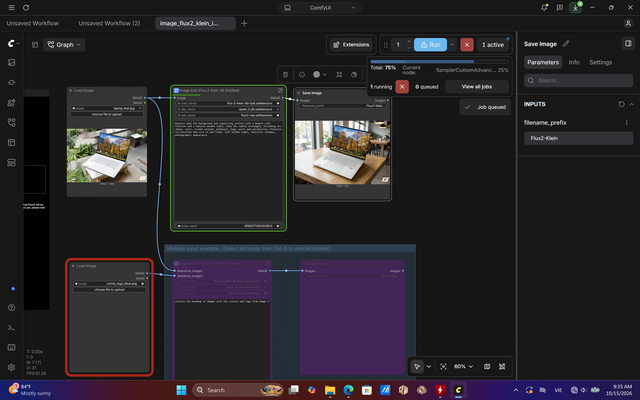Open the workflows sidebar icon

point(11,122)
